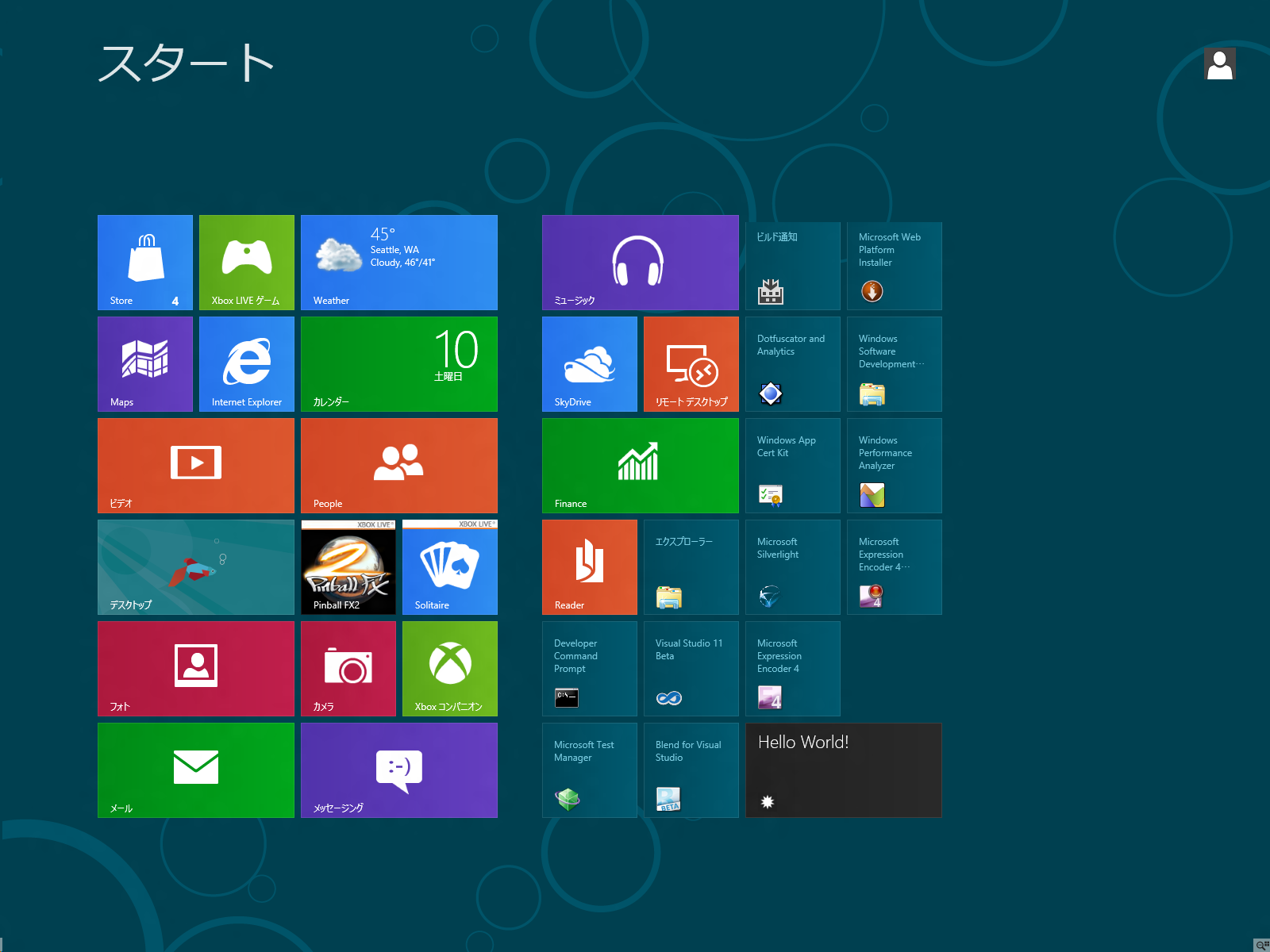
Task: Open the メール mail tile
Action: (x=196, y=770)
